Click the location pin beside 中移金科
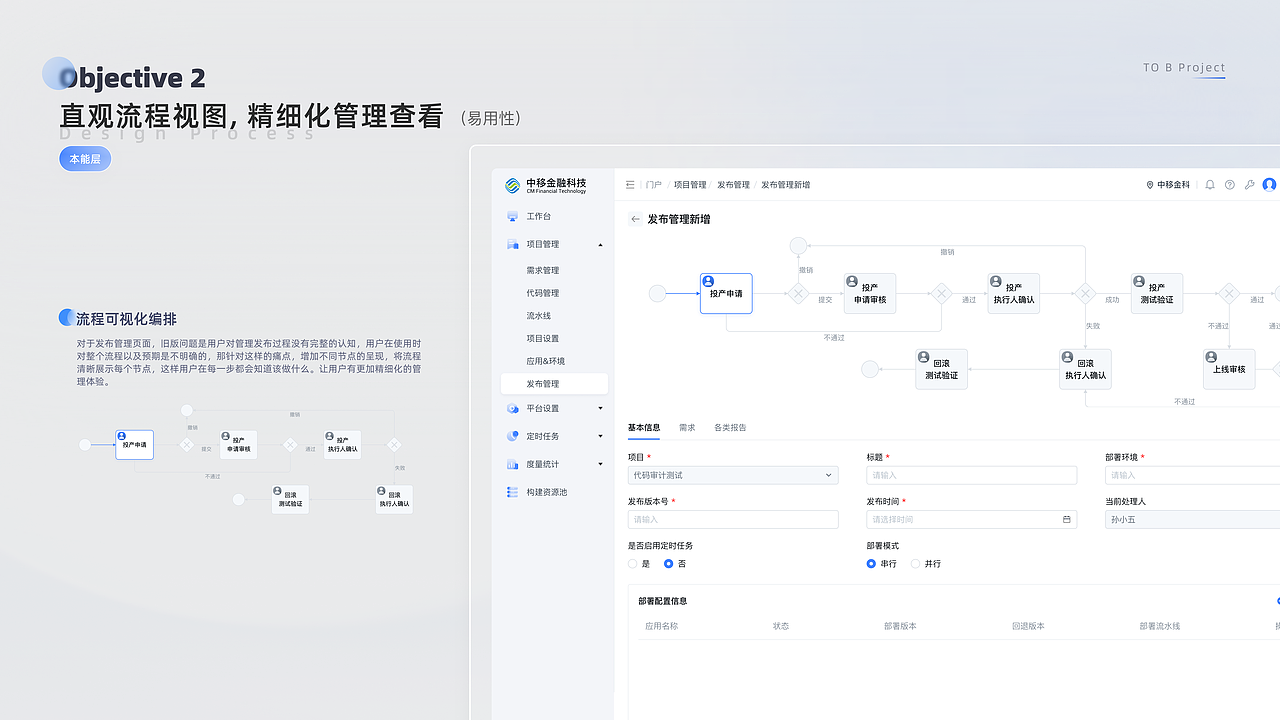This screenshot has width=1280, height=720. tap(1150, 185)
